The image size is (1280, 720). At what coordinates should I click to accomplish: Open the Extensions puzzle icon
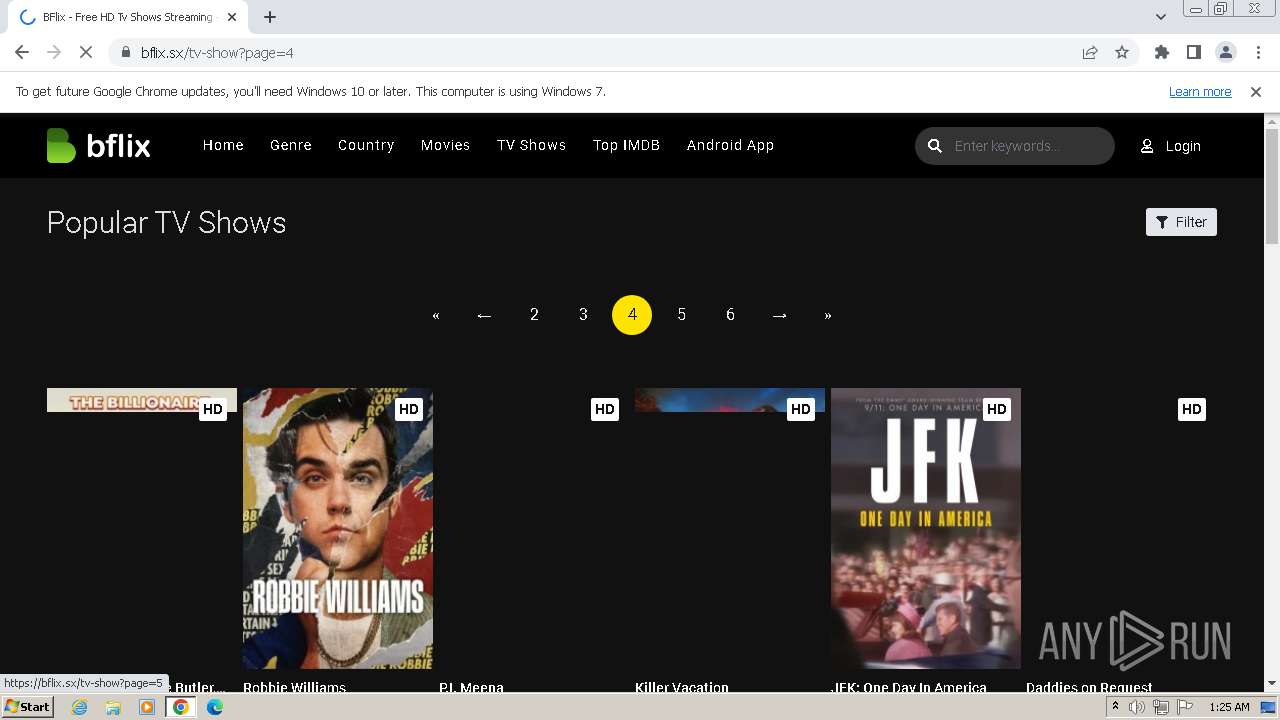1162,53
